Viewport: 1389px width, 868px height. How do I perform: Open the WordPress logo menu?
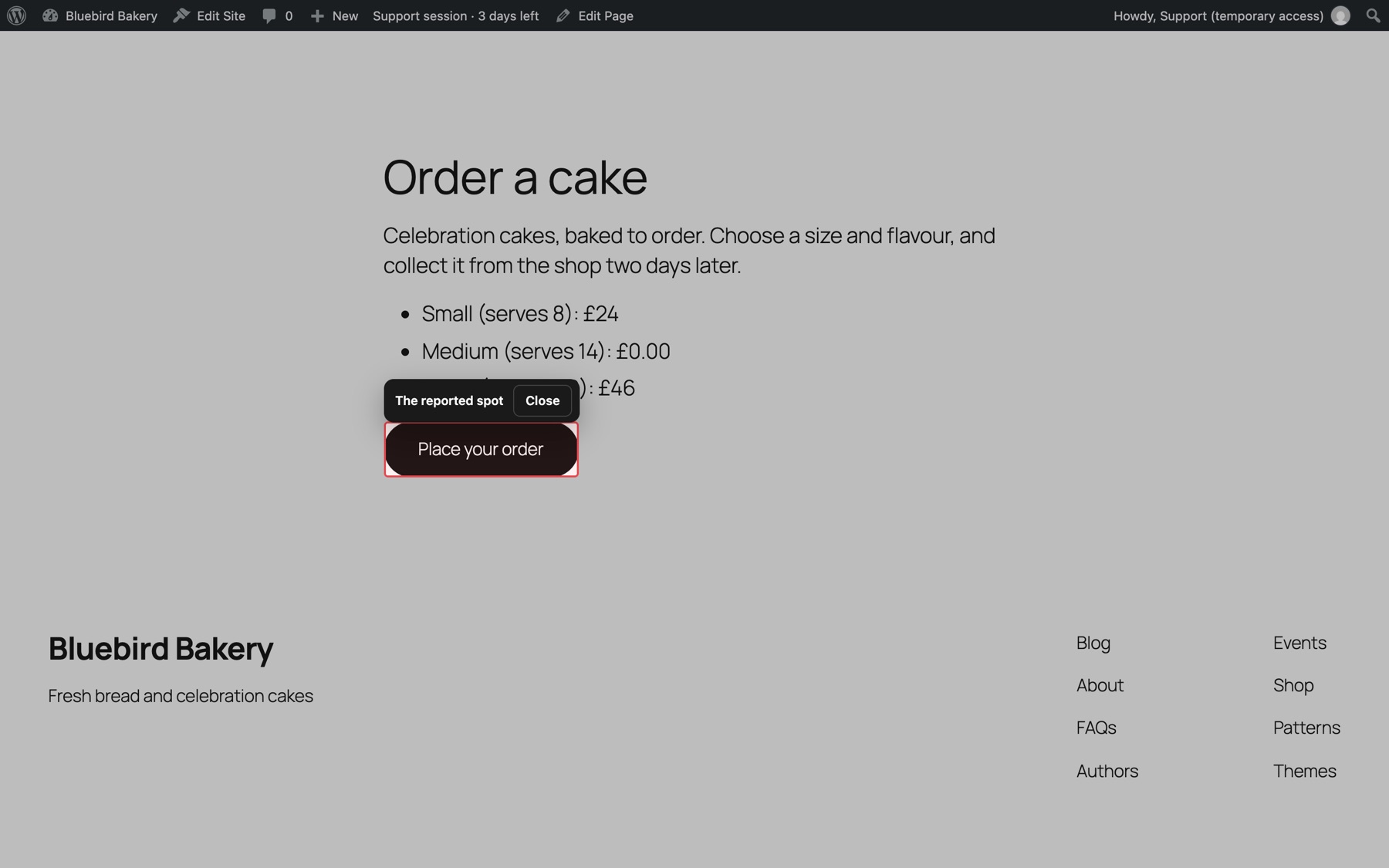click(x=16, y=15)
